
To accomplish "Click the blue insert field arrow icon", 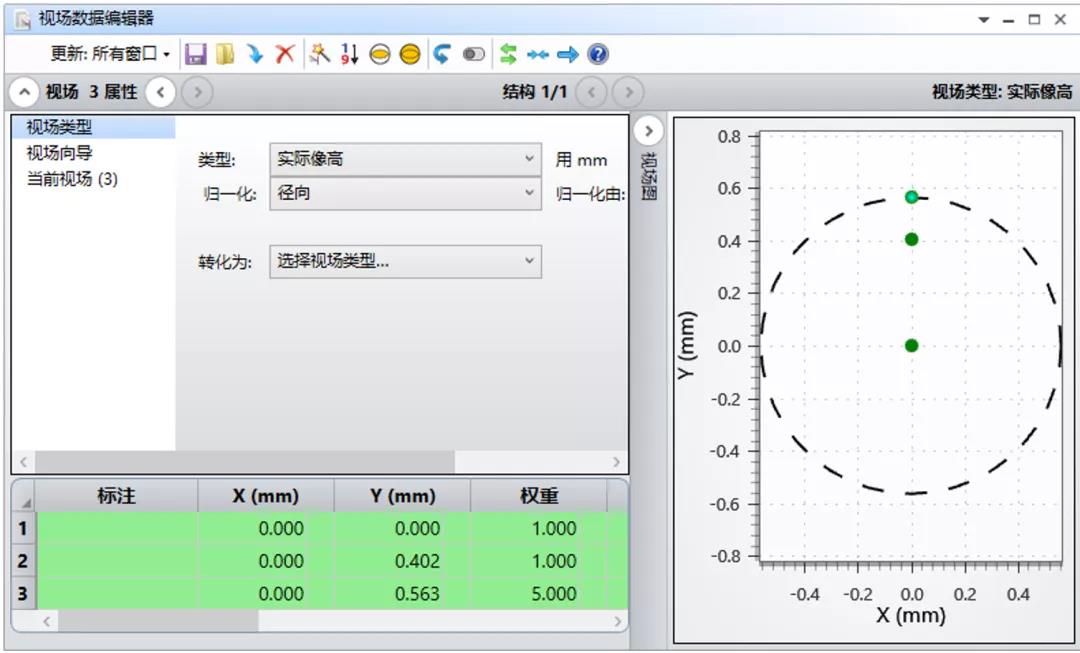I will pos(255,54).
